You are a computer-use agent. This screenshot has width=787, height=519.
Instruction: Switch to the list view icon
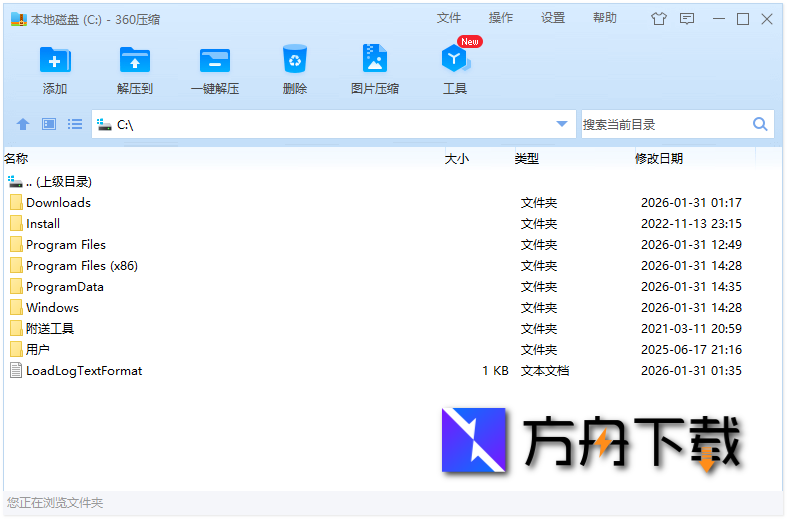[x=75, y=124]
